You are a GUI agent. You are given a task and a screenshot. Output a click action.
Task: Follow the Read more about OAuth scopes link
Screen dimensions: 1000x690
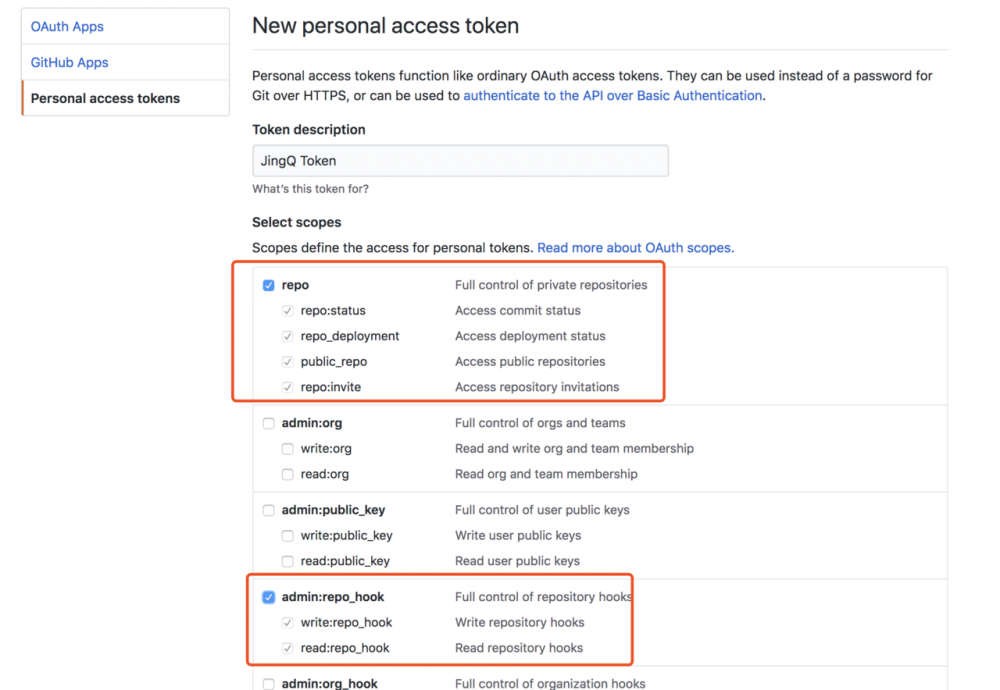click(635, 248)
